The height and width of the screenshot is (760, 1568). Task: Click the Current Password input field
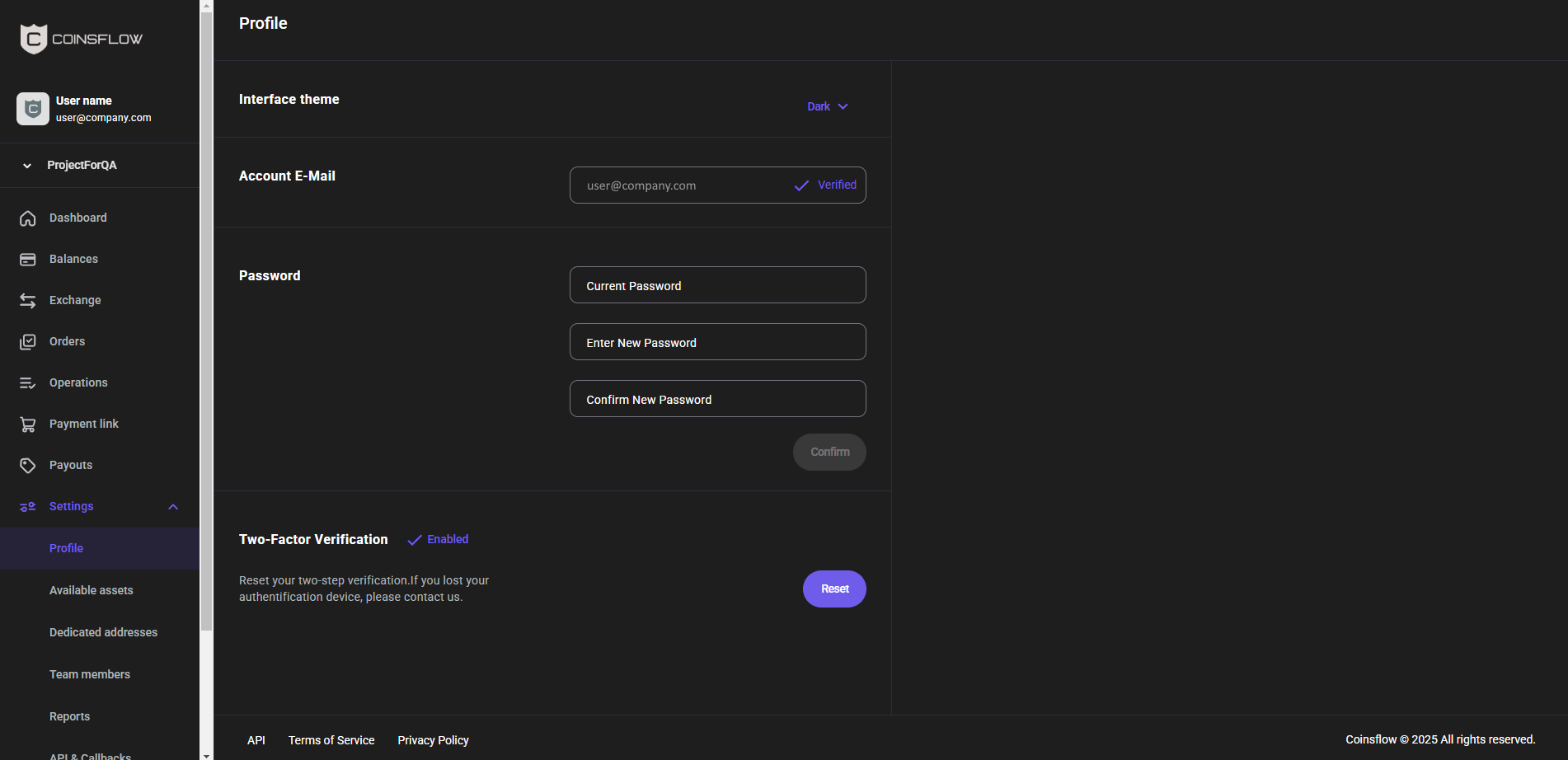(716, 285)
